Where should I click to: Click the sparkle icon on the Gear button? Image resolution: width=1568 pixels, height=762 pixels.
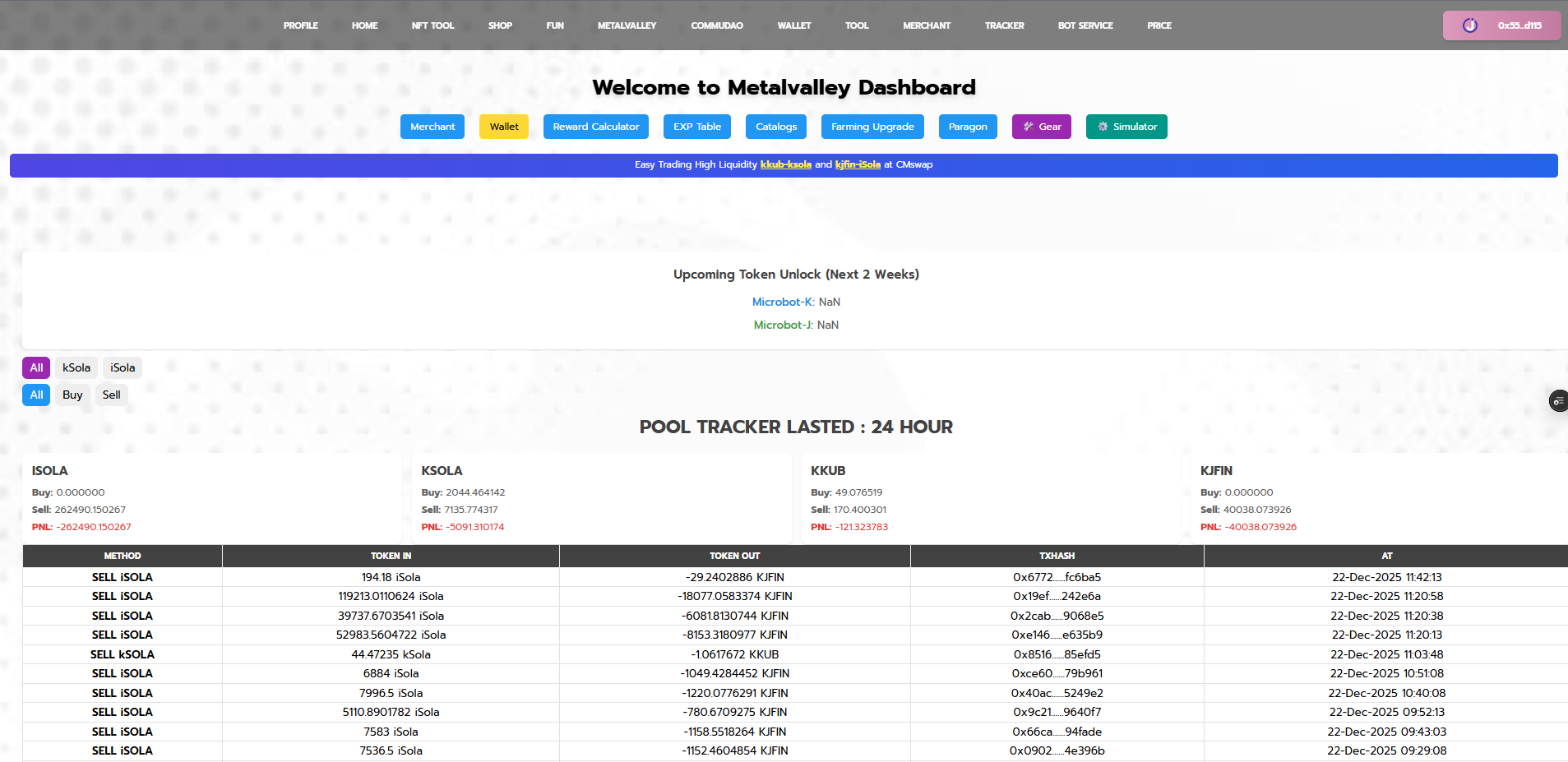tap(1029, 127)
